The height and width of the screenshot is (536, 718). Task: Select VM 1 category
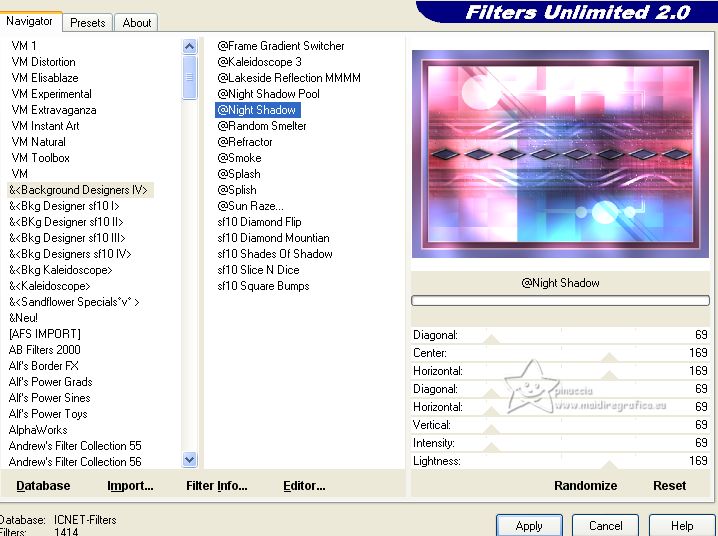click(24, 46)
